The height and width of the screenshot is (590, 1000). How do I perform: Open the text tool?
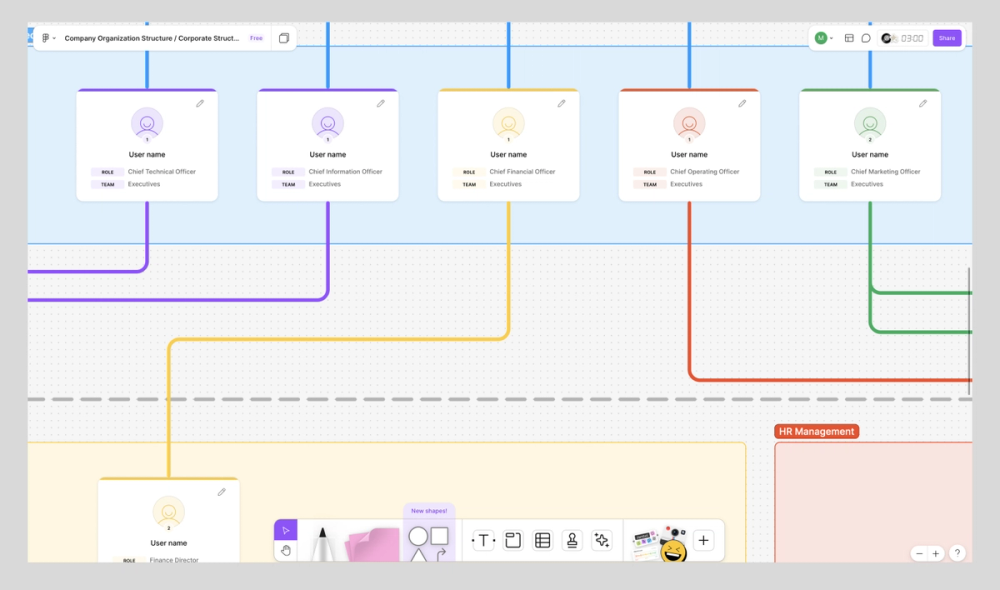click(x=482, y=540)
